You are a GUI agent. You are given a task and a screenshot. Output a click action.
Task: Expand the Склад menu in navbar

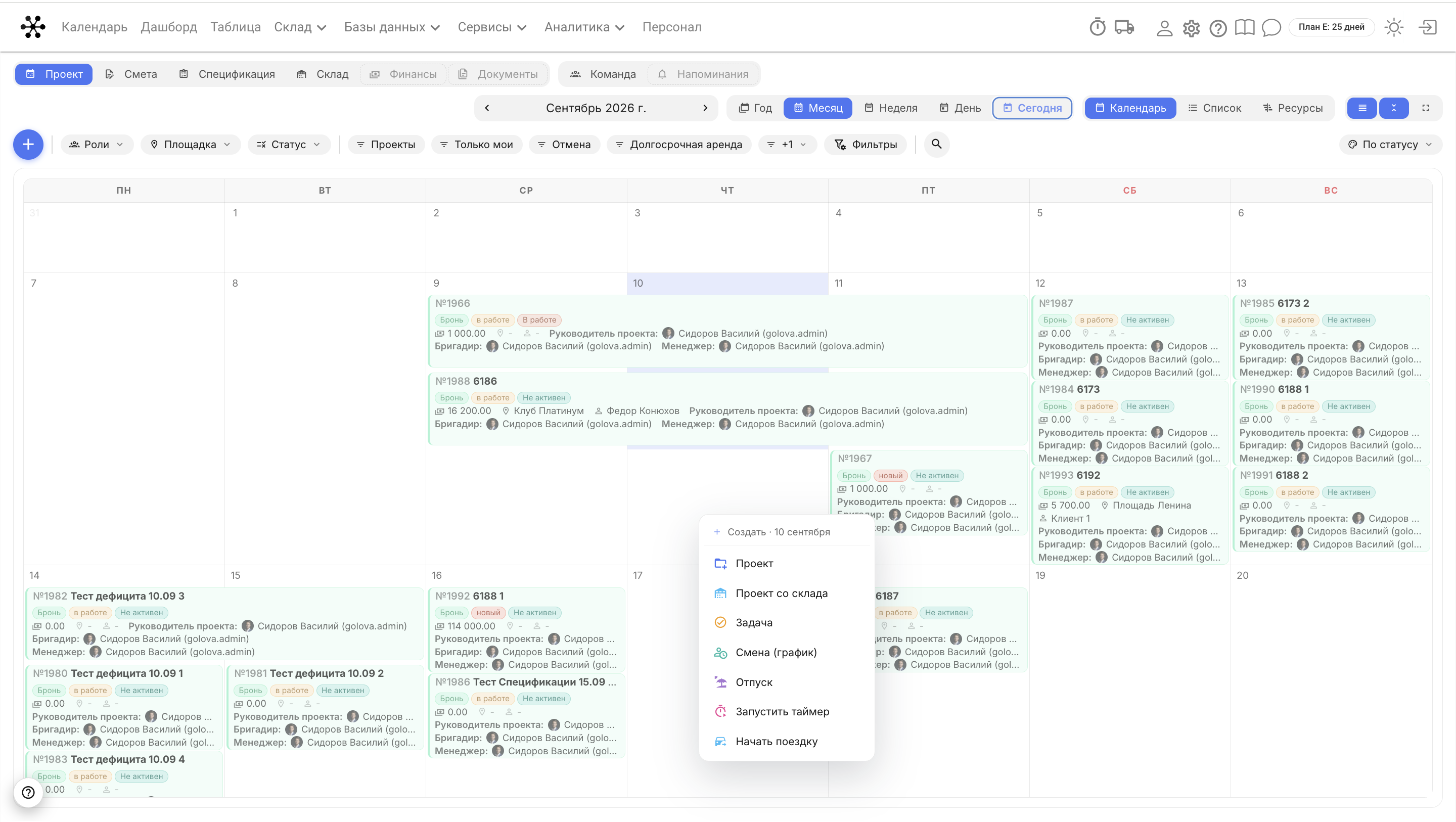point(300,27)
